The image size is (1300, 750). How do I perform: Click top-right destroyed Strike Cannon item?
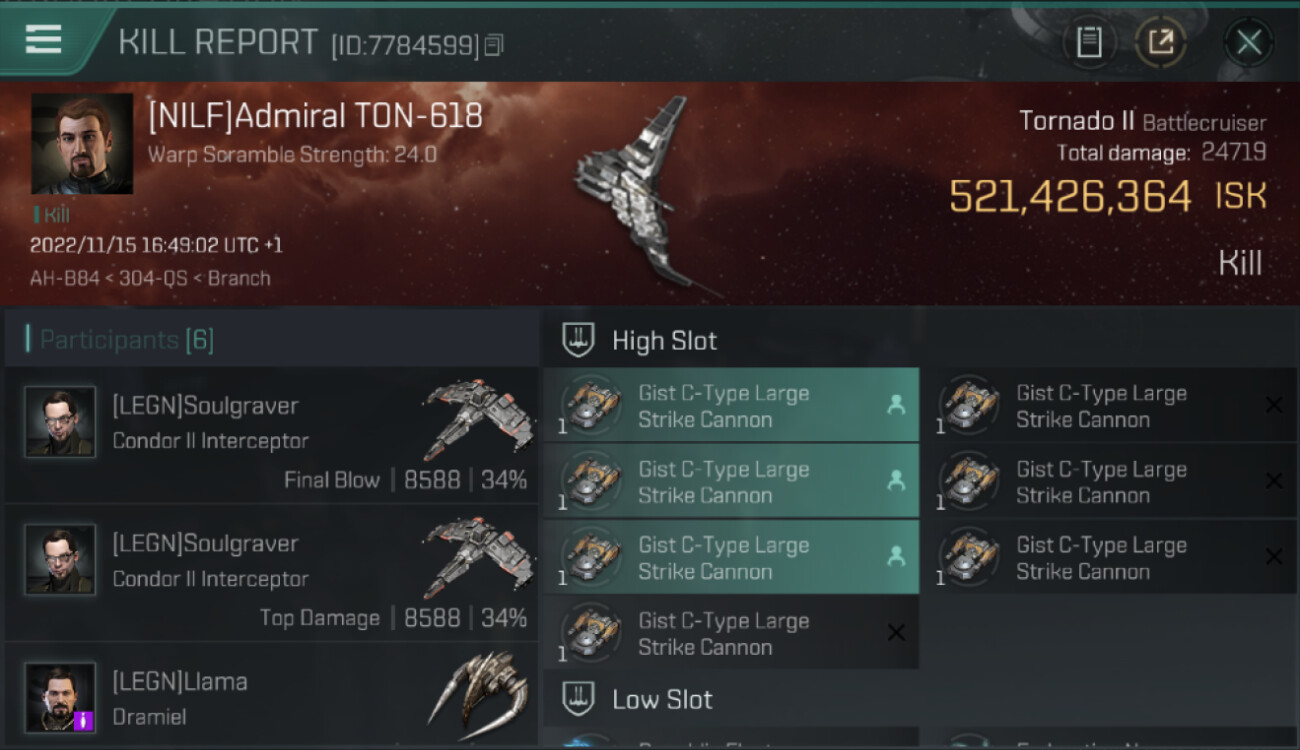1109,405
